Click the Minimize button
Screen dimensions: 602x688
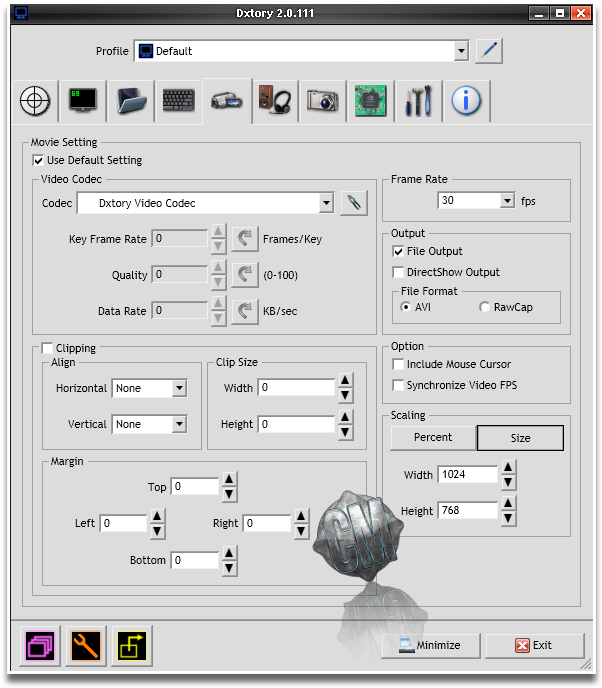(x=431, y=645)
